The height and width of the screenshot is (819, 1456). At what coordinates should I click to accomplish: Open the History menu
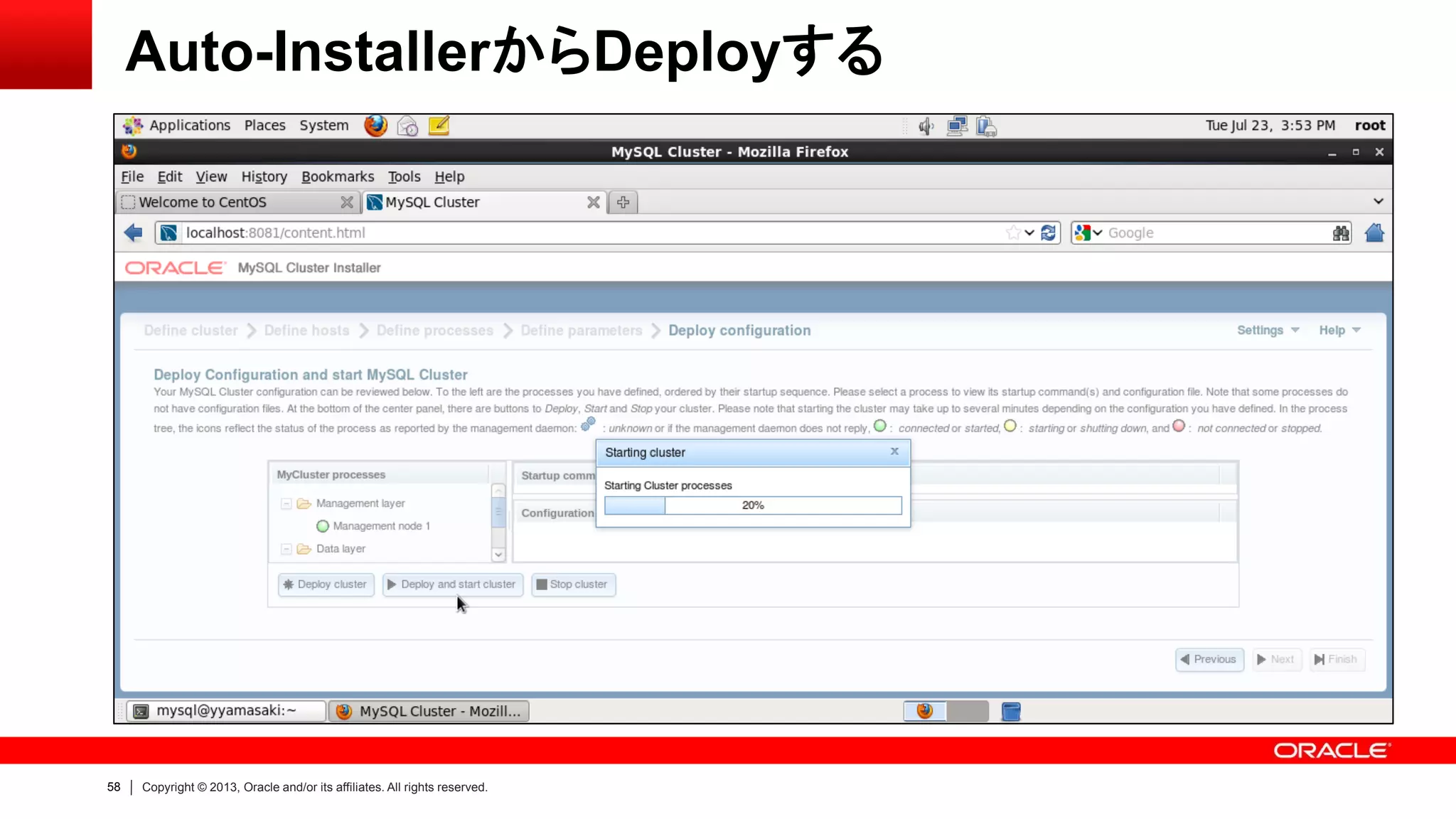264,176
